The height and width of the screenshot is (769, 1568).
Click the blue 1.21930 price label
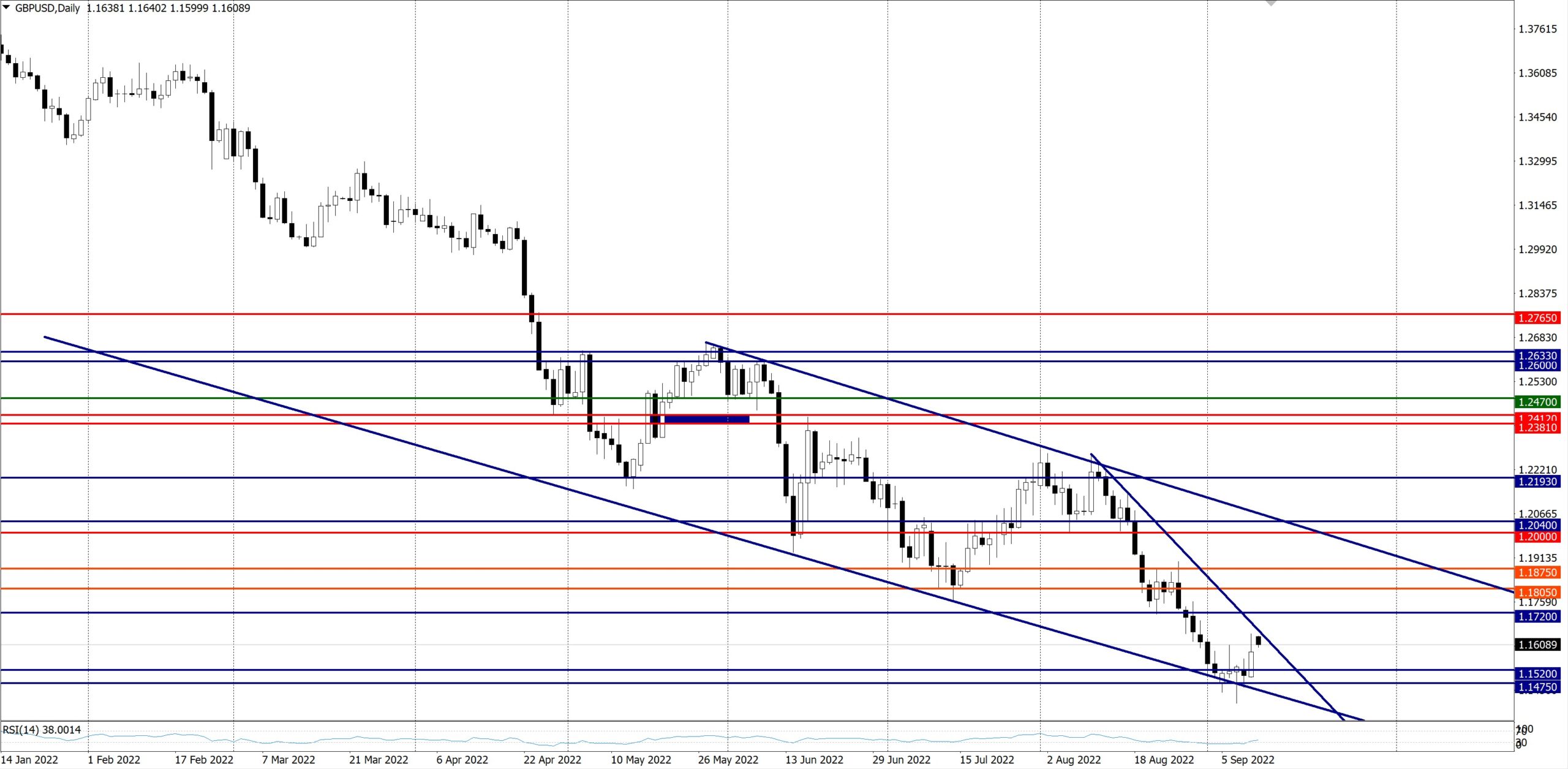1537,482
